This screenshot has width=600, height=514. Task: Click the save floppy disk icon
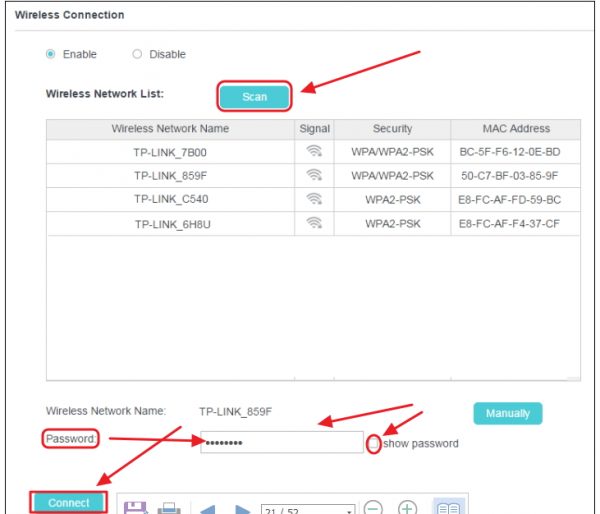[x=135, y=508]
